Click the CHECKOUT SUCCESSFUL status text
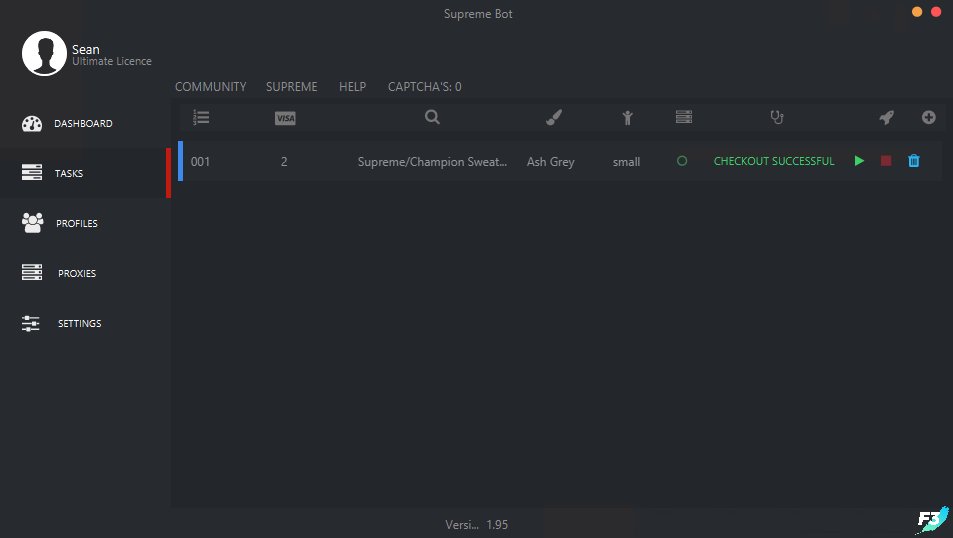 774,161
